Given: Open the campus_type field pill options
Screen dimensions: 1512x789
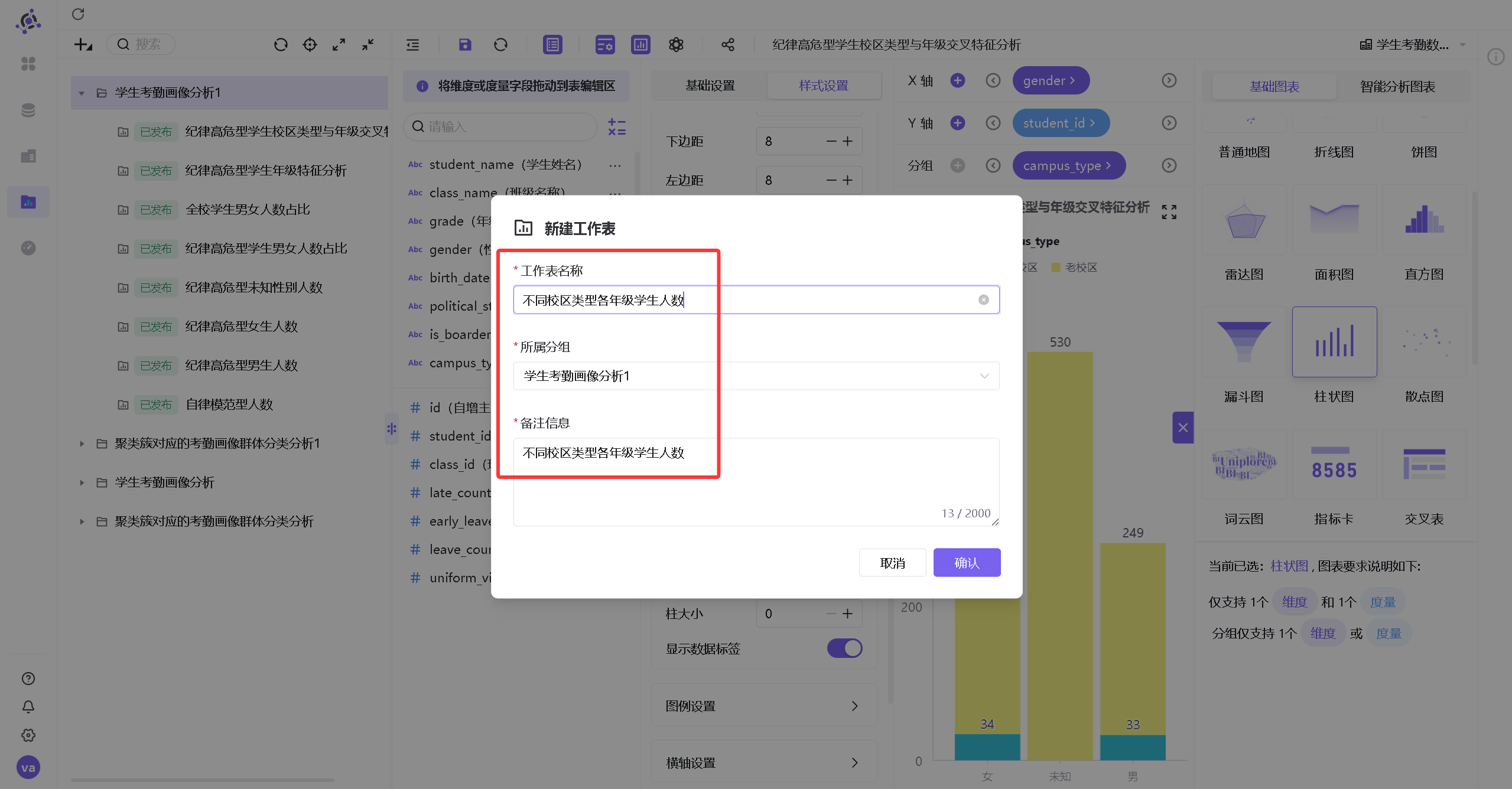Looking at the screenshot, I should point(1069,165).
